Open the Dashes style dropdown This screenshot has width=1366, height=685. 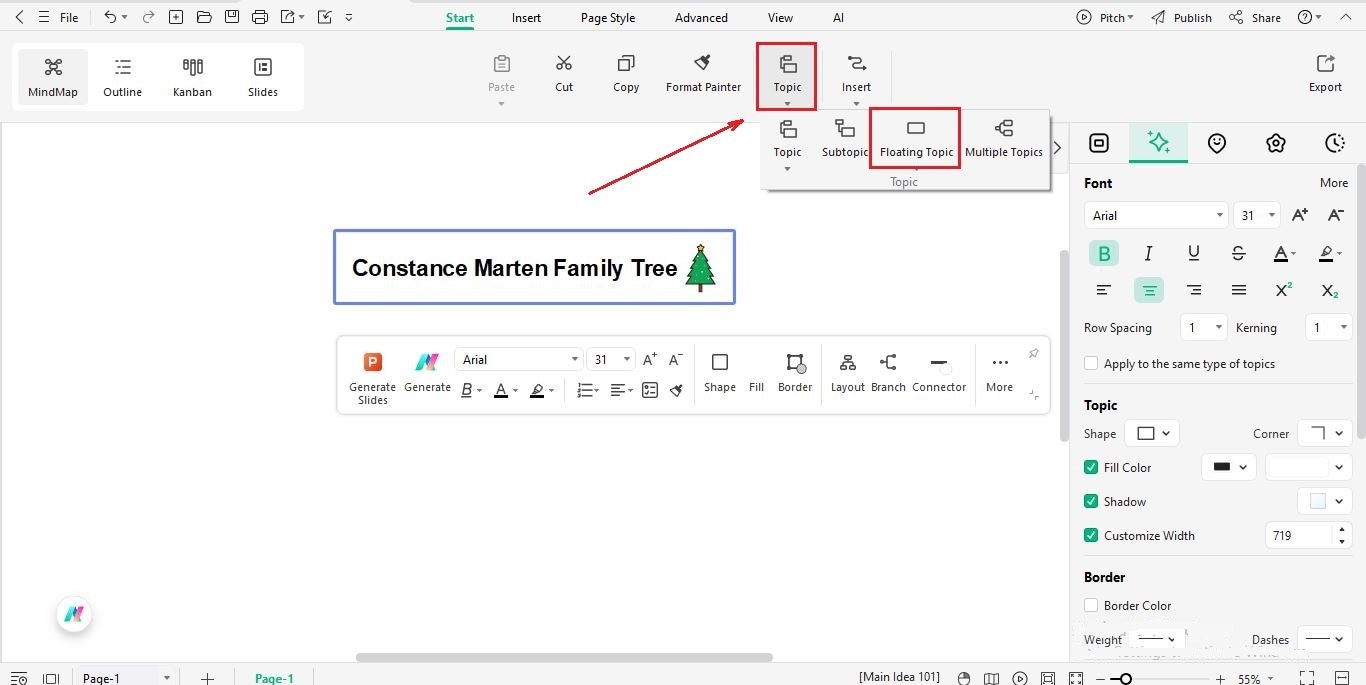(1325, 639)
